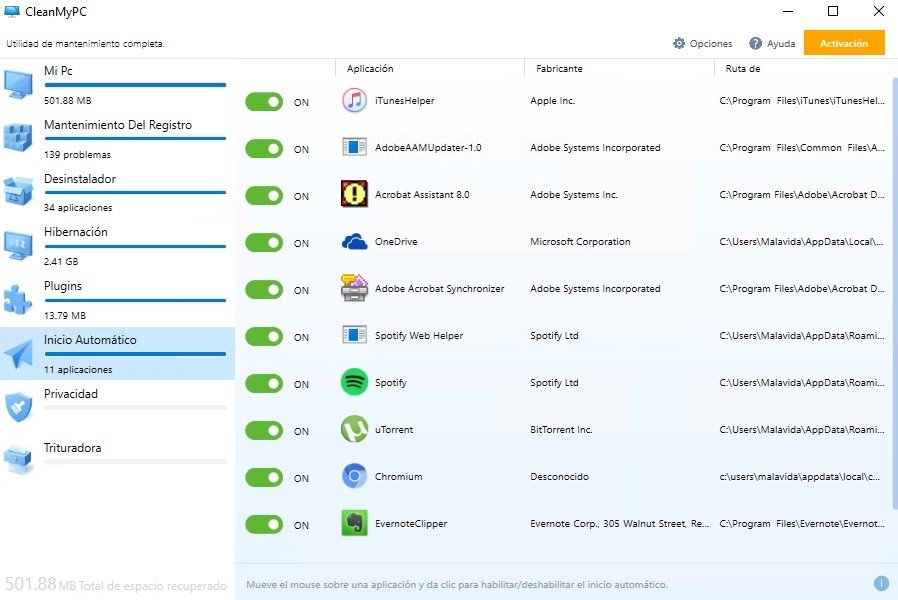
Task: Click the Ayuda question mark icon
Action: point(755,44)
